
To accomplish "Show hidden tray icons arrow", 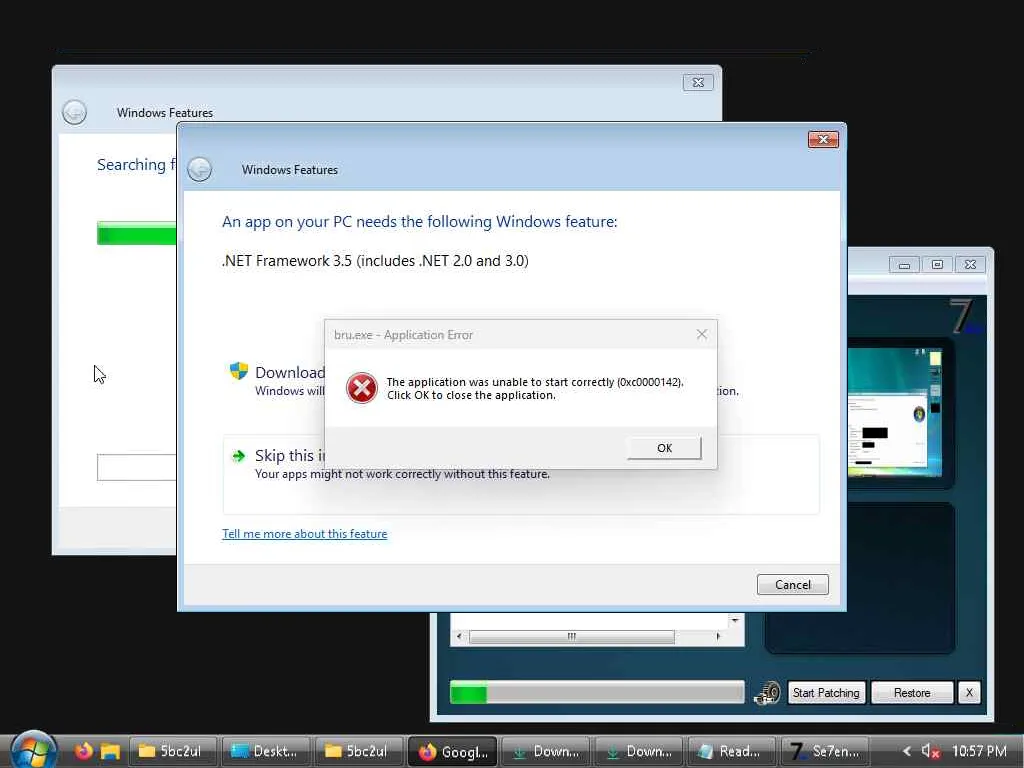I will coord(906,751).
